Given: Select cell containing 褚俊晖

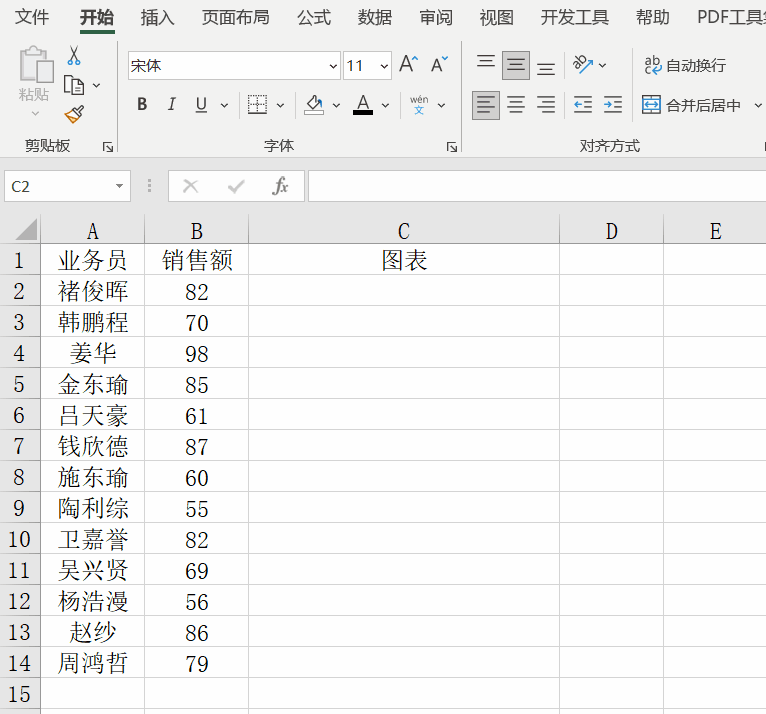Looking at the screenshot, I should [93, 291].
